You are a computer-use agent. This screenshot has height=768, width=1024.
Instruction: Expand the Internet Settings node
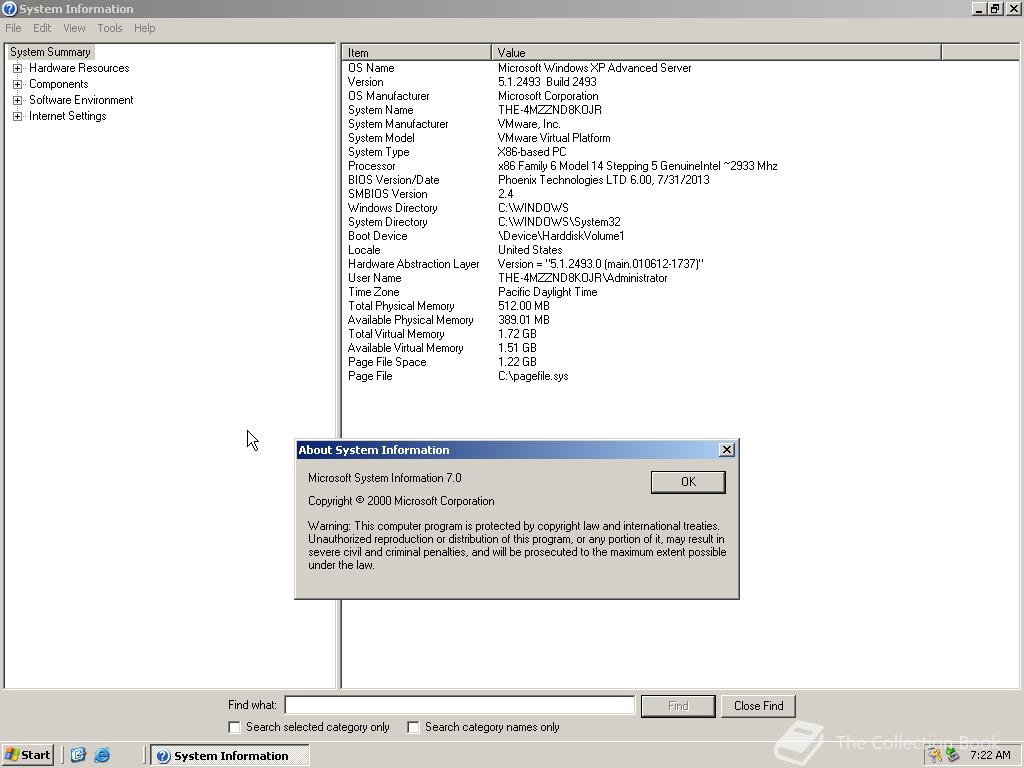[18, 116]
